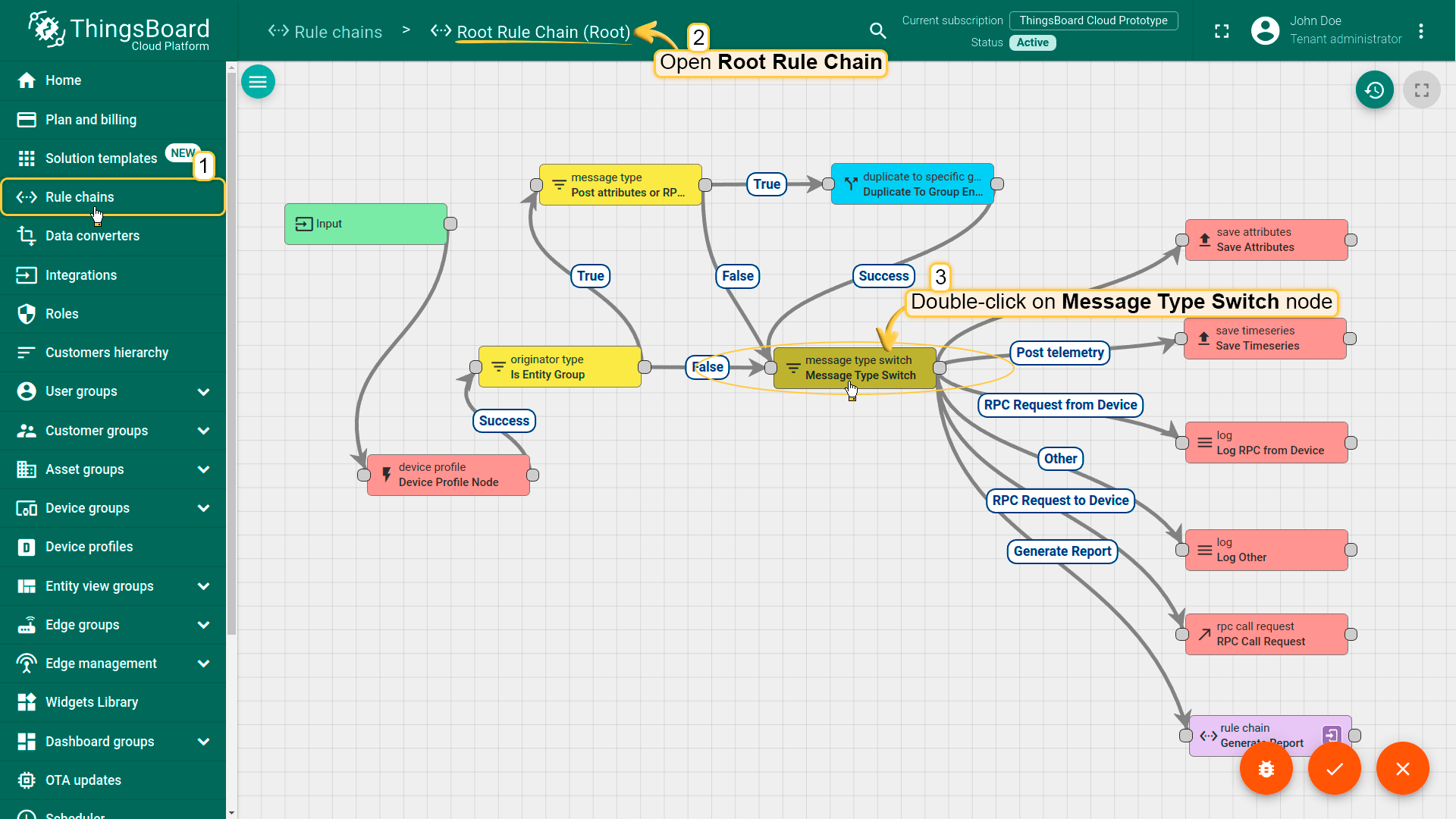Expand User groups menu chevron
This screenshot has width=1456, height=819.
click(203, 392)
